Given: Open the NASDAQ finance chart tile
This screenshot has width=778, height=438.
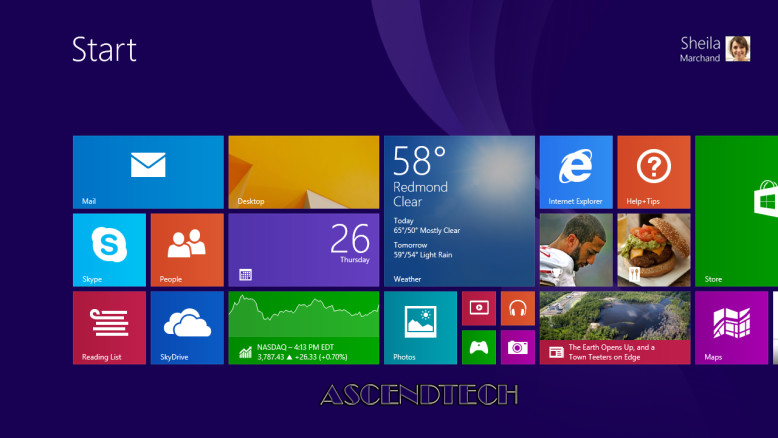Looking at the screenshot, I should pos(304,327).
